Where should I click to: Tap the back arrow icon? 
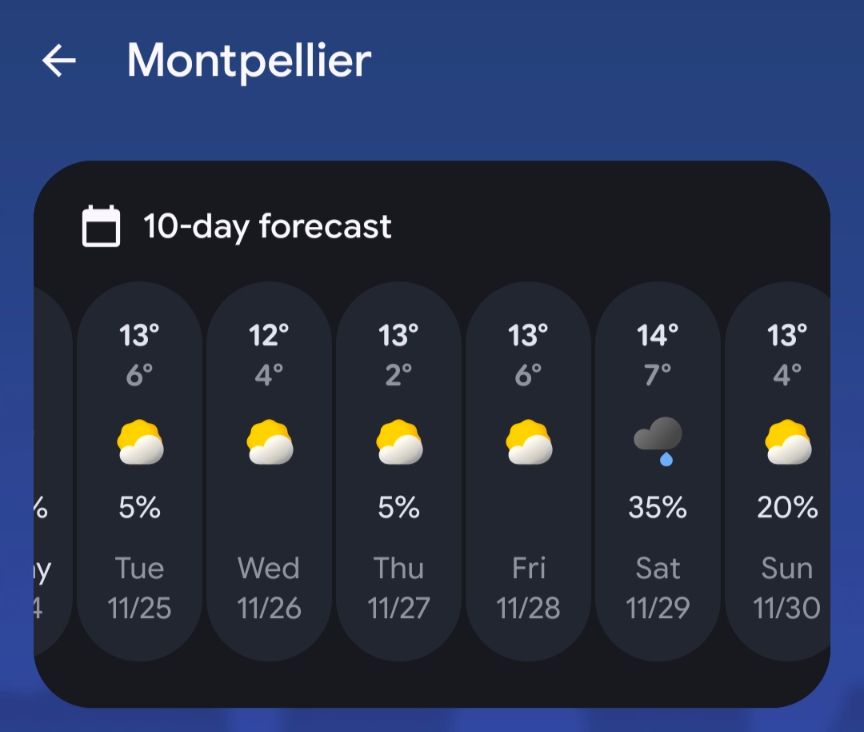coord(58,60)
